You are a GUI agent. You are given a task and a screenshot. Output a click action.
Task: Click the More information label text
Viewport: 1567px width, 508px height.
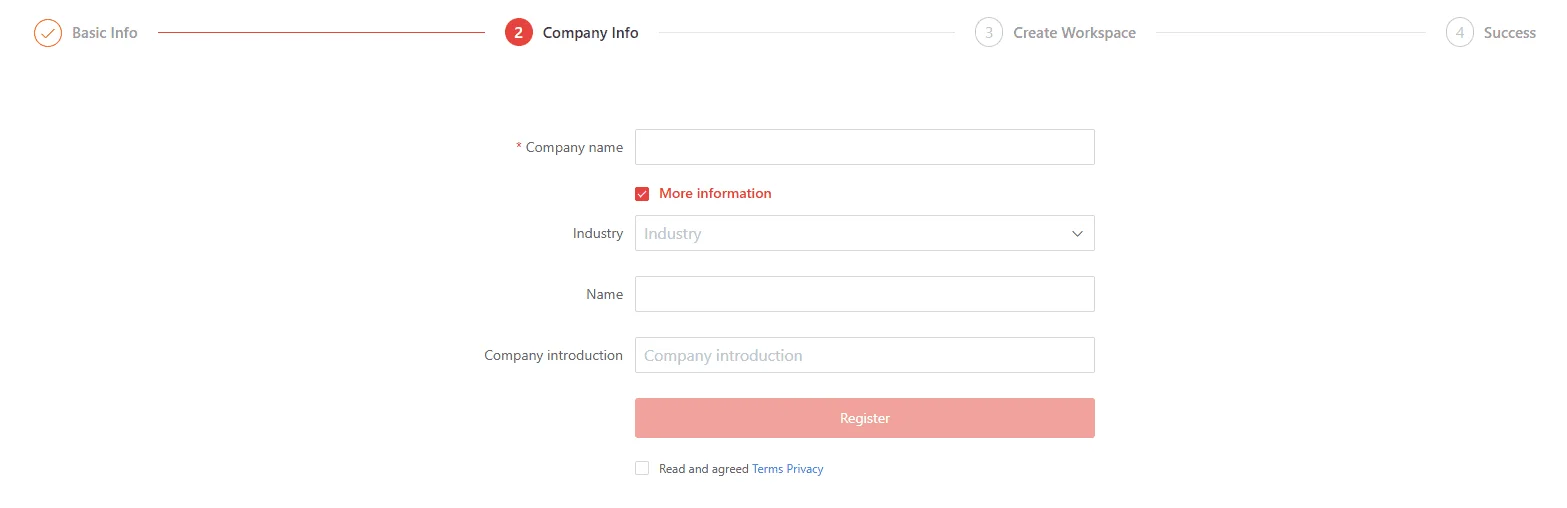715,194
